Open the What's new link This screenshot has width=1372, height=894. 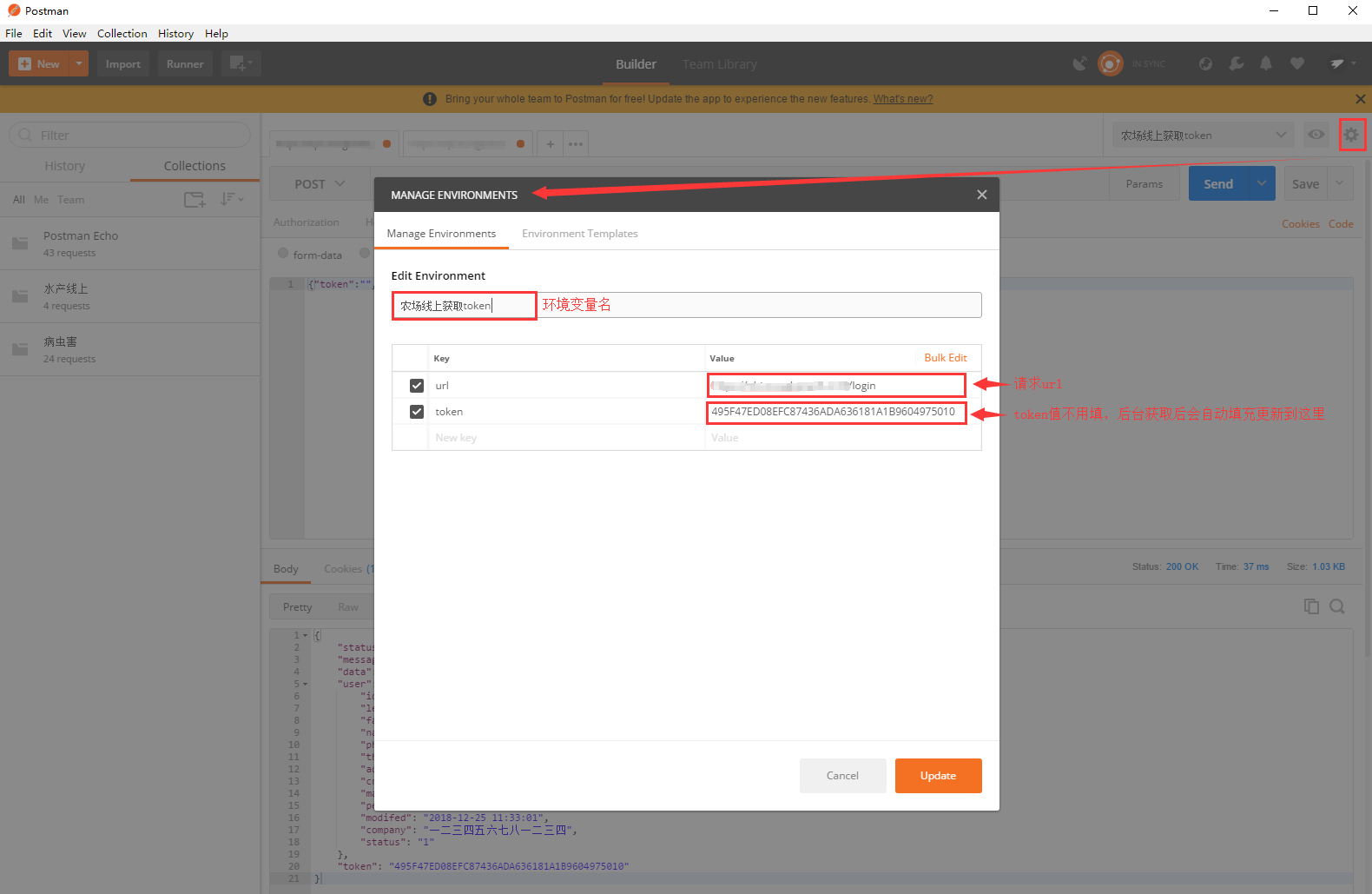[x=903, y=99]
